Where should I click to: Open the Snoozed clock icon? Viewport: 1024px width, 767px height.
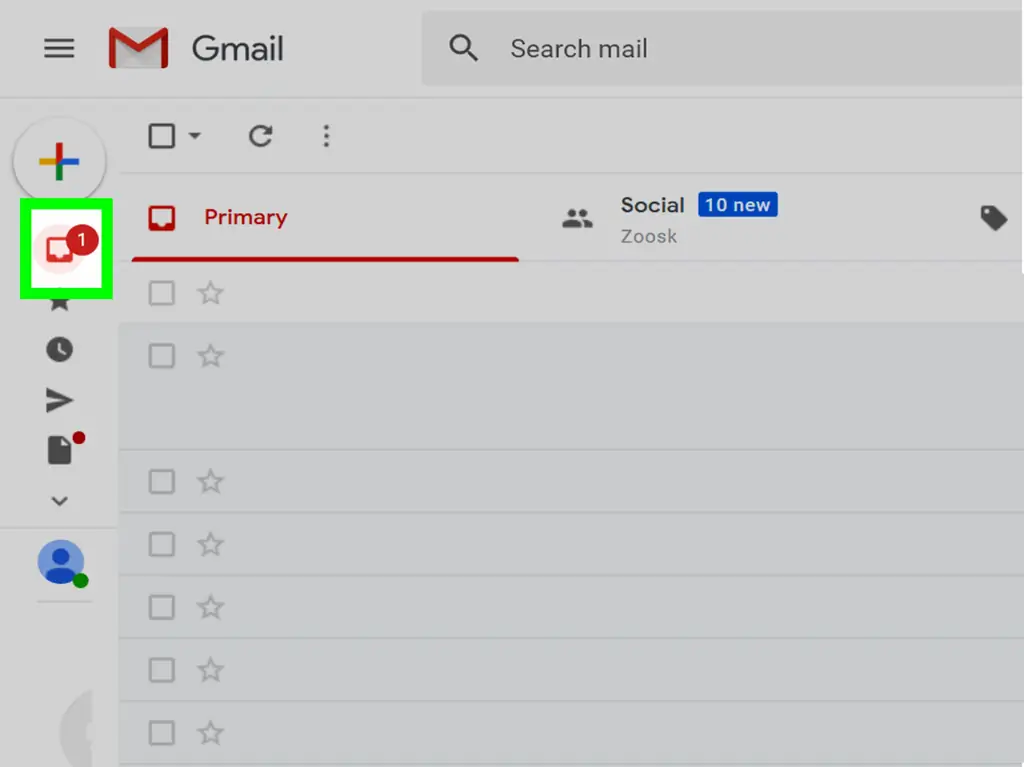click(x=59, y=349)
